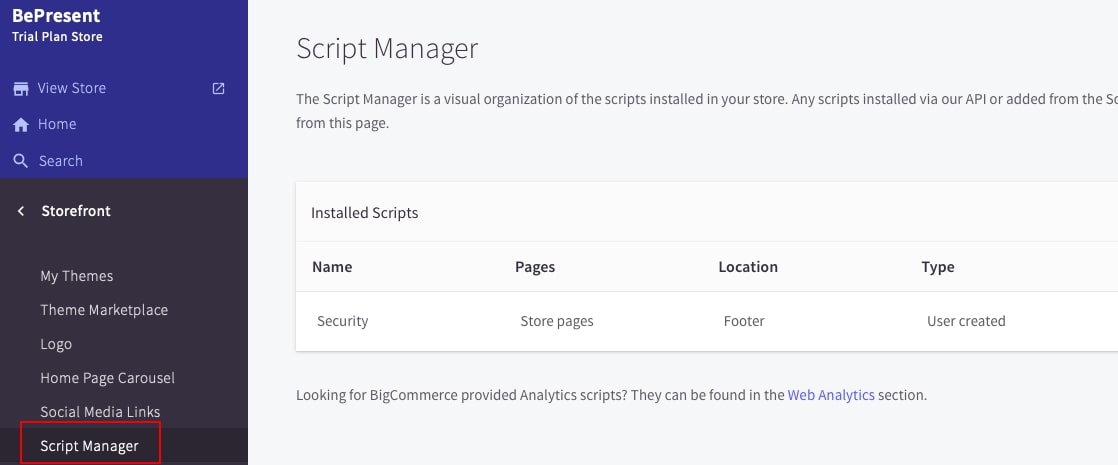Click the BePresent store name
This screenshot has width=1118, height=465.
[56, 16]
